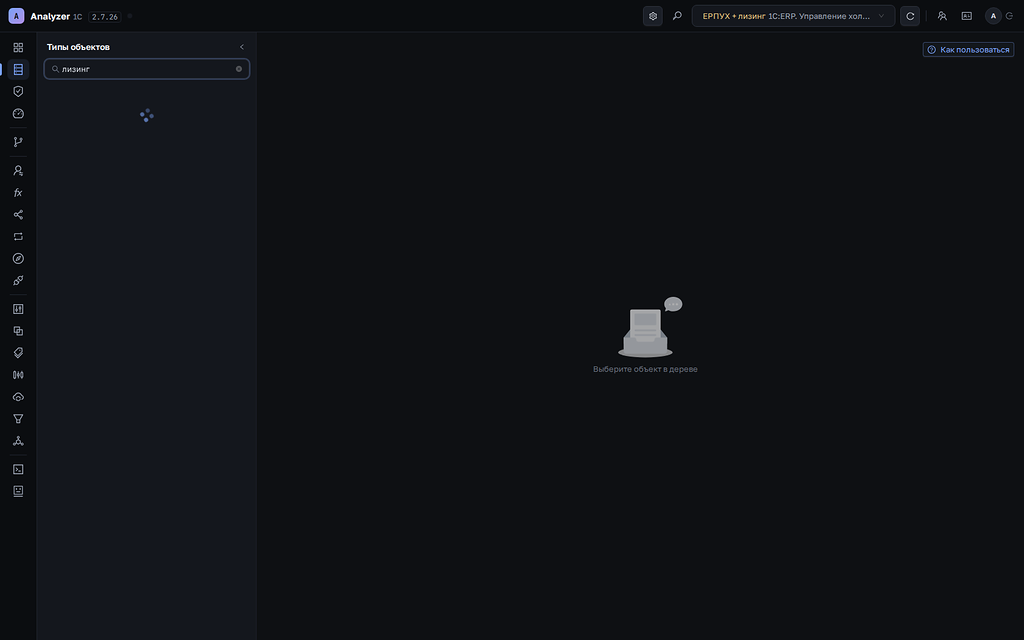
Task: Open the magnifier search icon in header
Action: (677, 16)
